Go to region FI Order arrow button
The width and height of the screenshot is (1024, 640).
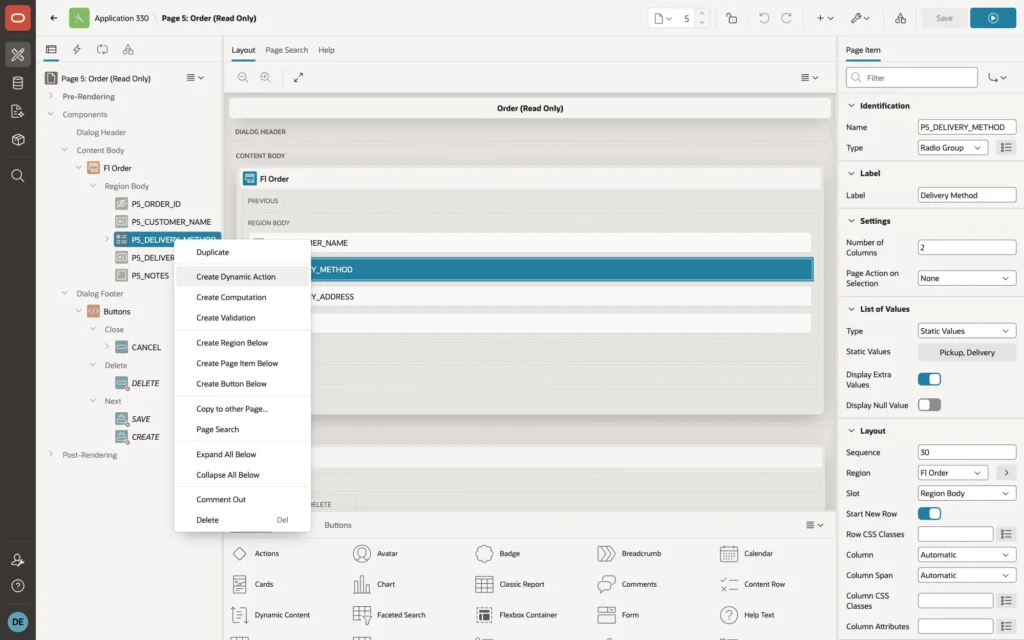click(x=1006, y=473)
